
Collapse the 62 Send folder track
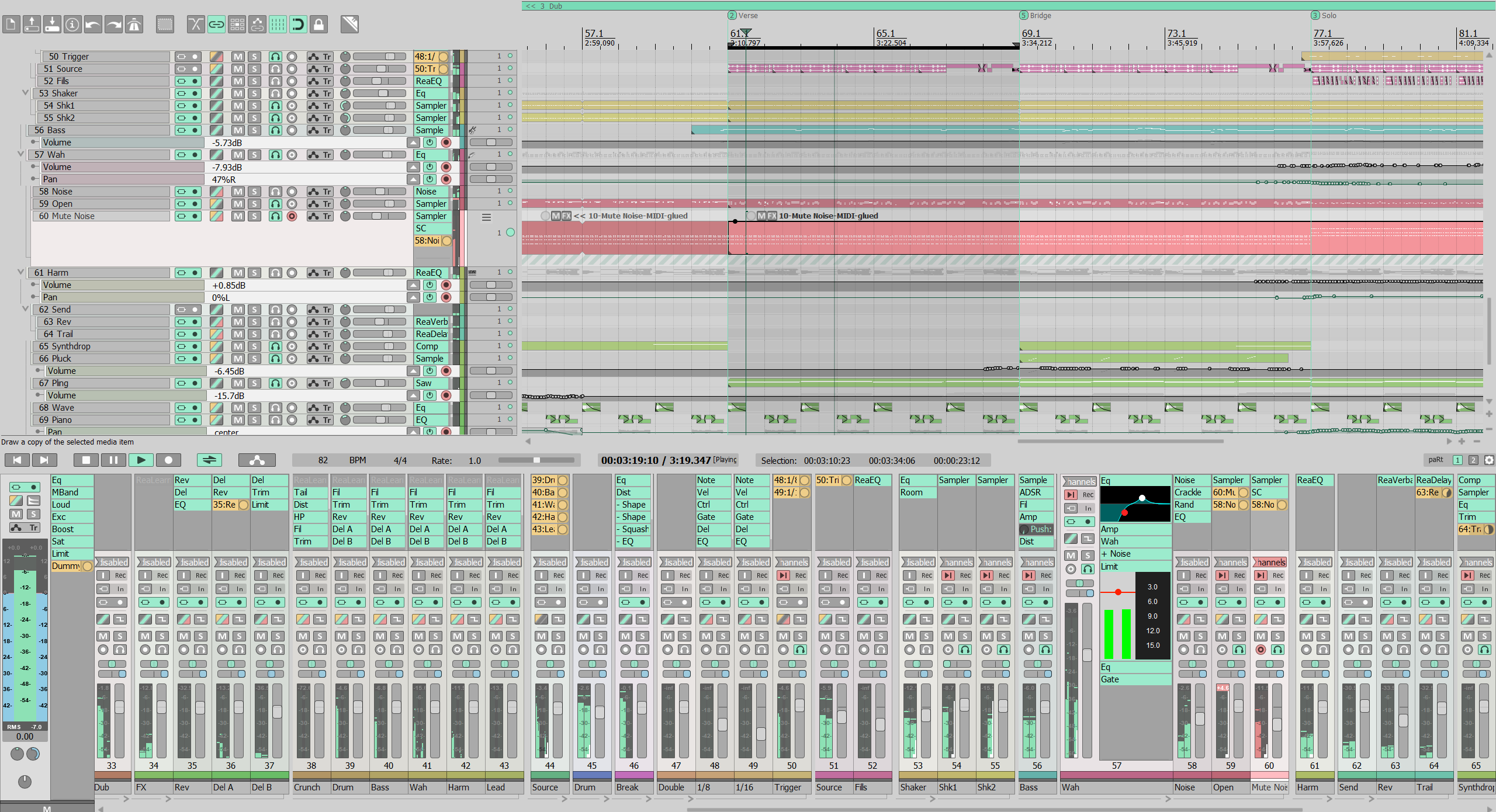[x=25, y=309]
